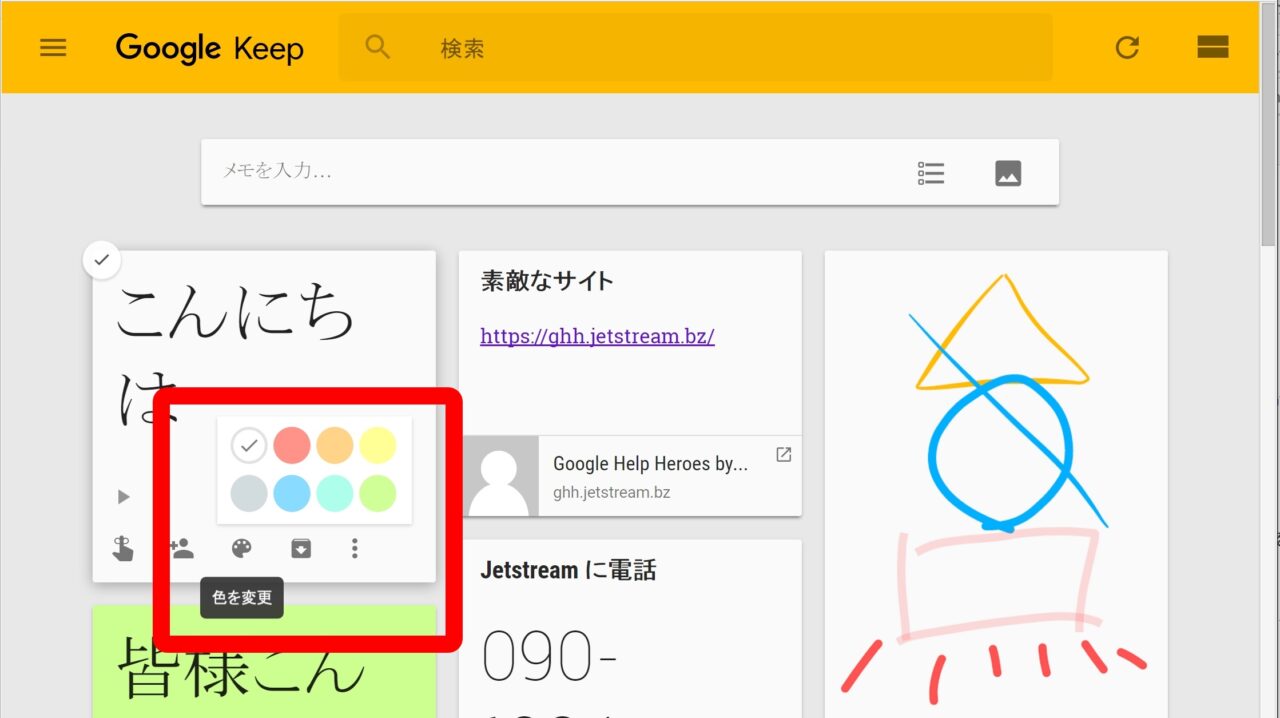Screen dimensions: 1280x718
Task: Click the reminder finger icon on note
Action: click(123, 548)
